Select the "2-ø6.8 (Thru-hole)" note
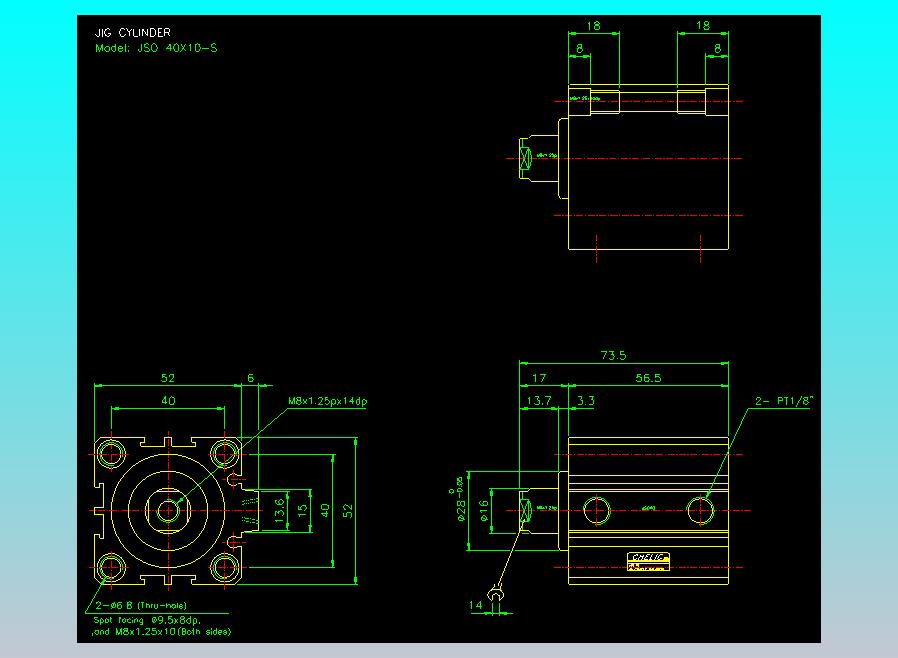898x658 pixels. pyautogui.click(x=141, y=605)
